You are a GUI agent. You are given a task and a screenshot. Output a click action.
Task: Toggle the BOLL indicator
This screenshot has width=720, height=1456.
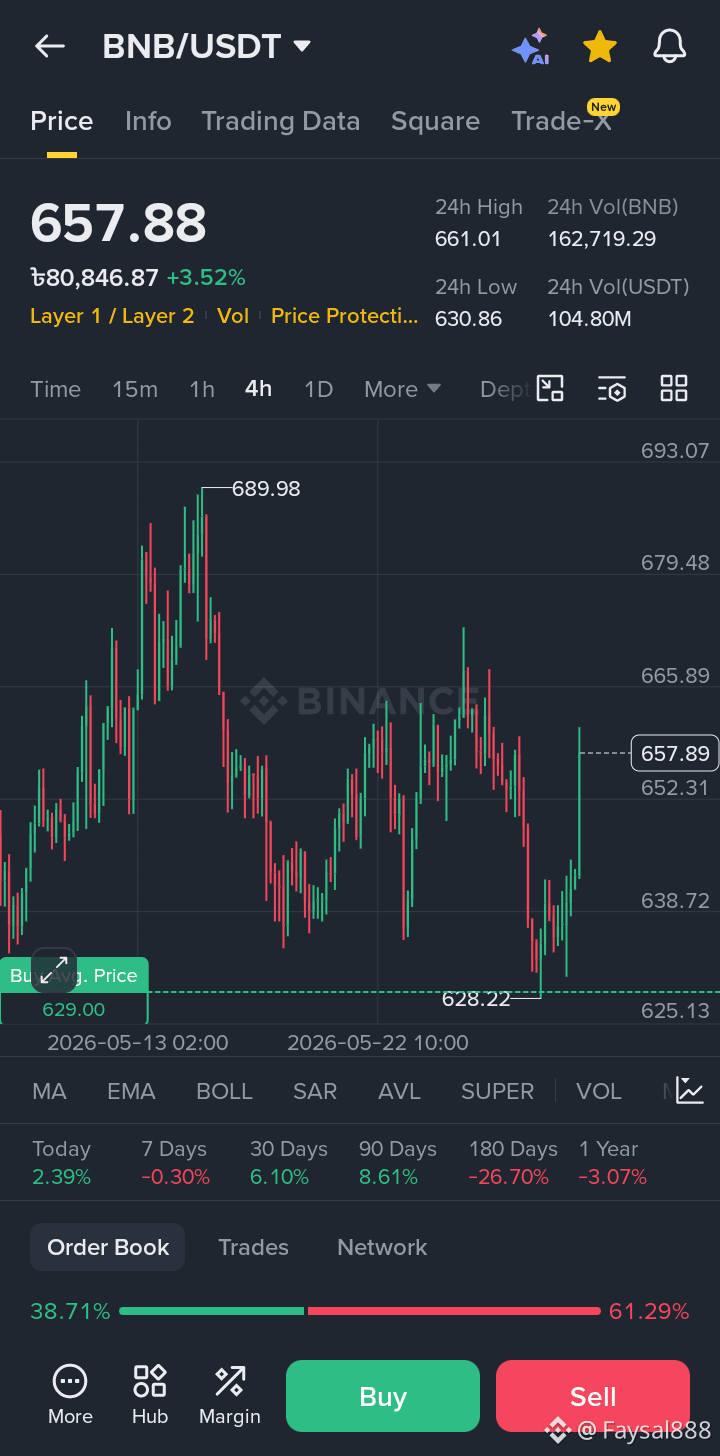point(224,1091)
